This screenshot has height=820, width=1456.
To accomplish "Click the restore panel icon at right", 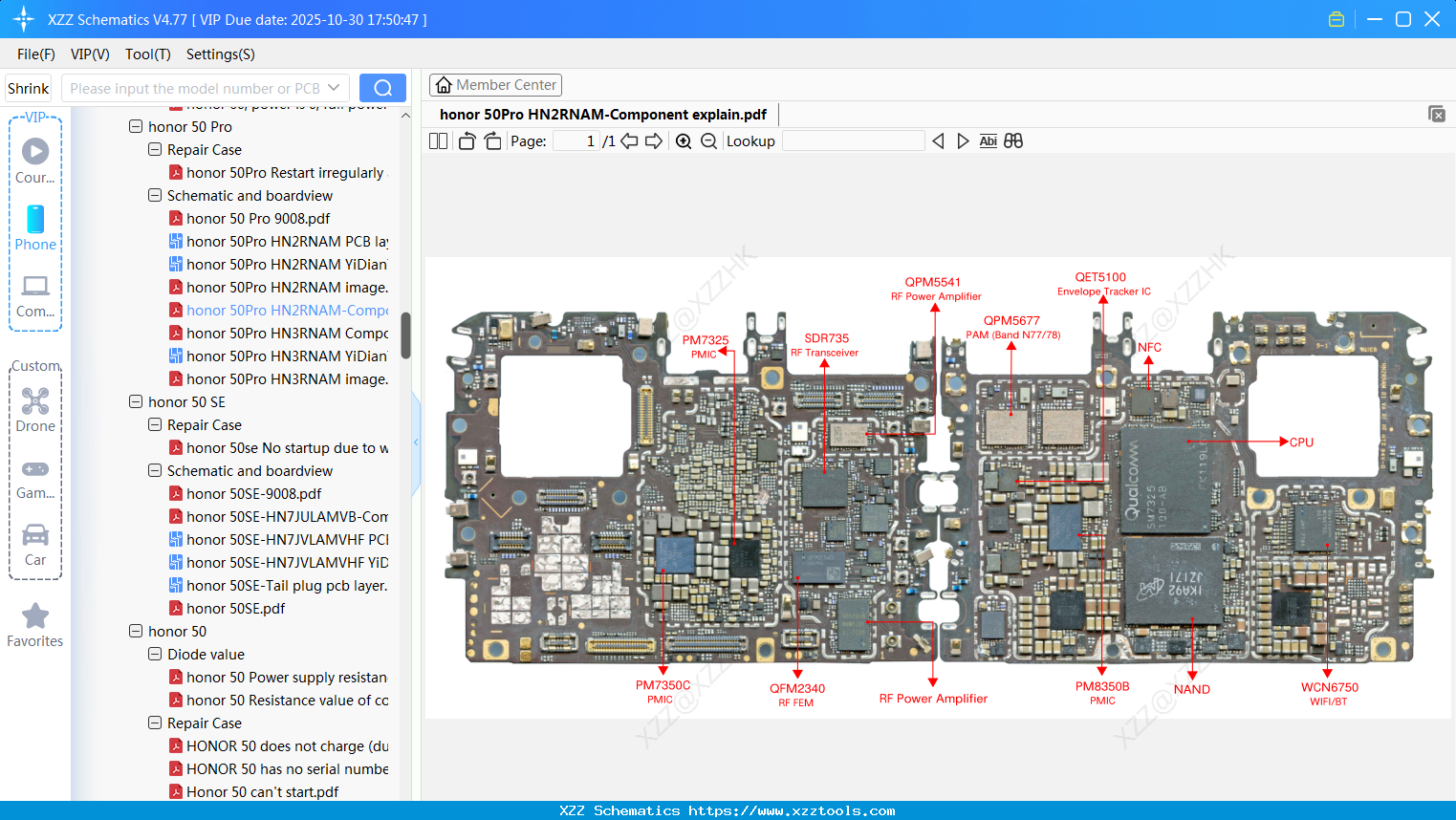I will pyautogui.click(x=1437, y=114).
